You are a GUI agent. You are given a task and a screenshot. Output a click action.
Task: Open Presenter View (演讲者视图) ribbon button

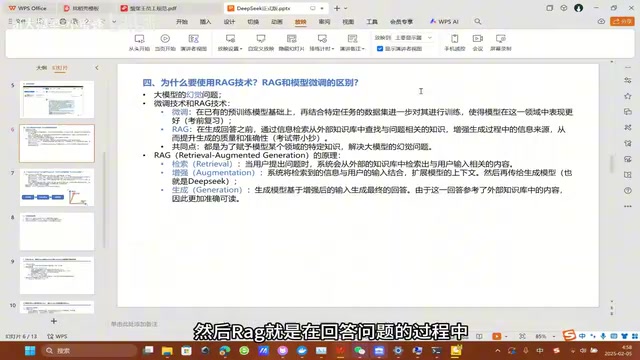[193, 42]
